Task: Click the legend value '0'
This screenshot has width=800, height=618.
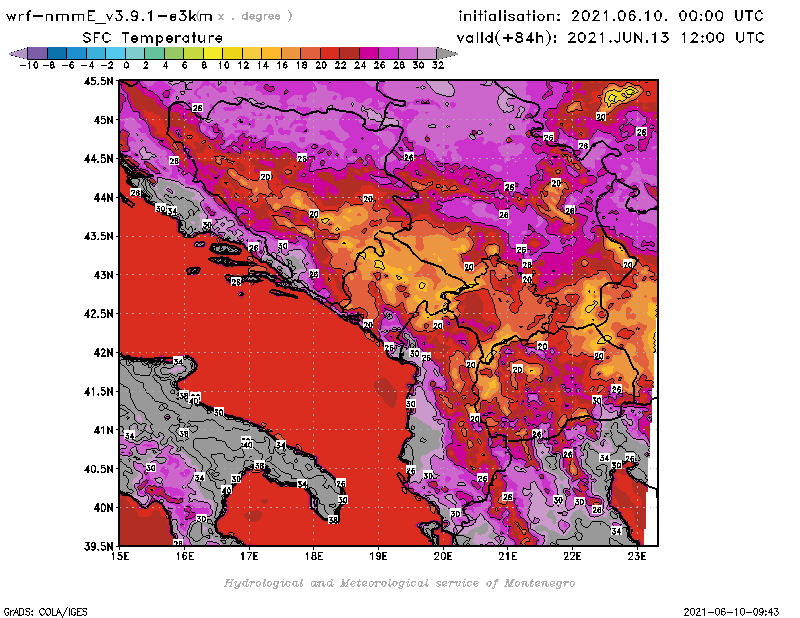Action: [x=126, y=65]
